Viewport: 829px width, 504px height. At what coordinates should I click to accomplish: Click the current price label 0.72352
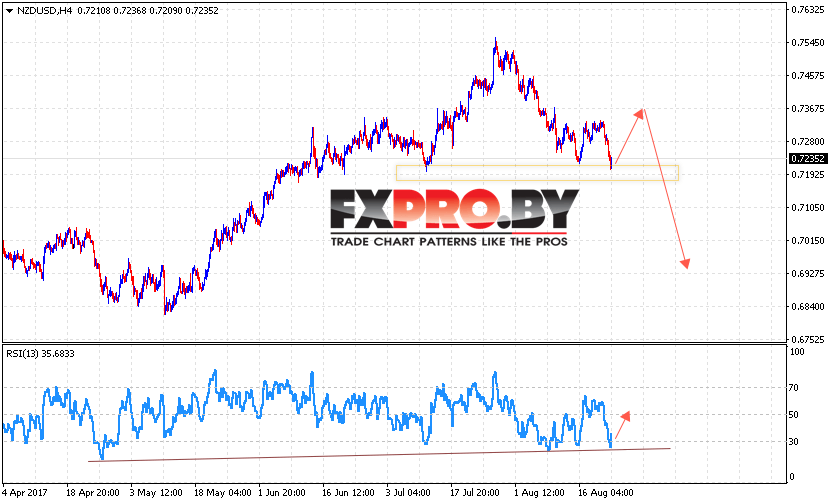[808, 159]
